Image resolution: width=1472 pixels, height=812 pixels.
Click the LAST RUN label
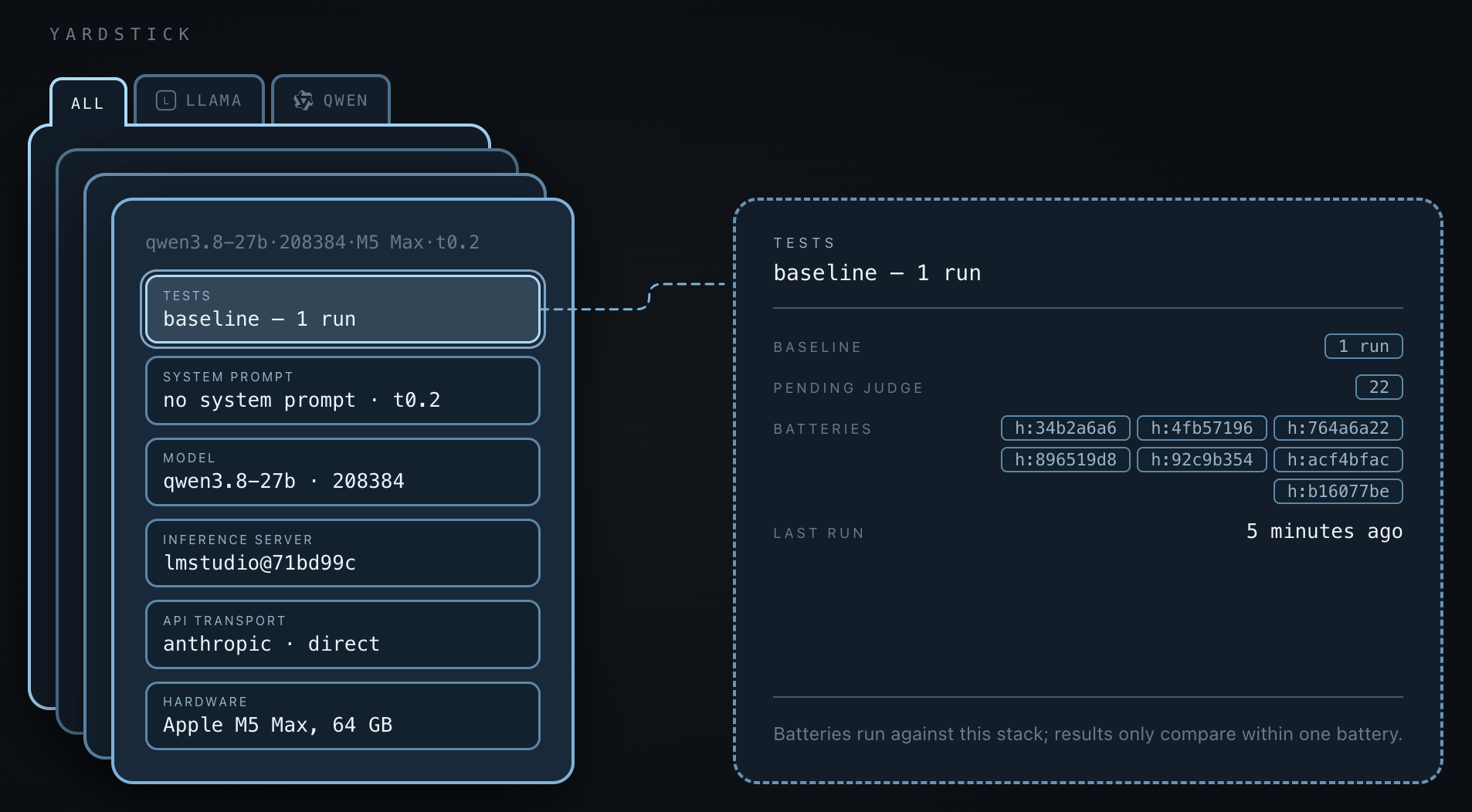[x=819, y=533]
